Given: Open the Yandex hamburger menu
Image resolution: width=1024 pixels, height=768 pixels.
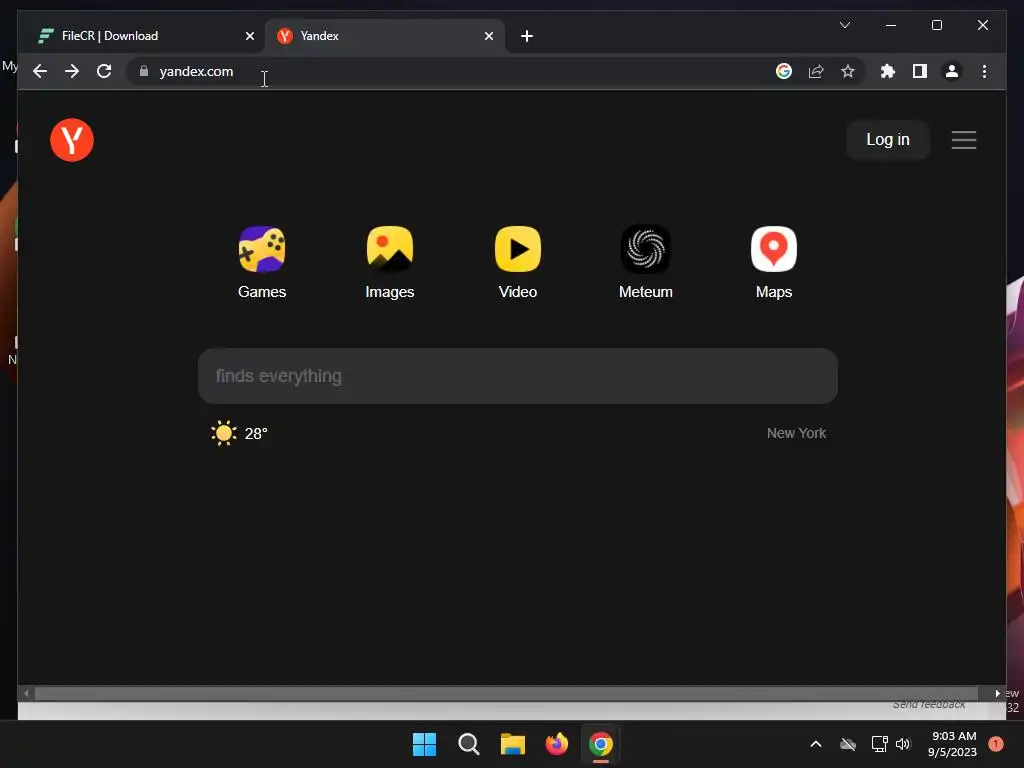Looking at the screenshot, I should tap(964, 140).
